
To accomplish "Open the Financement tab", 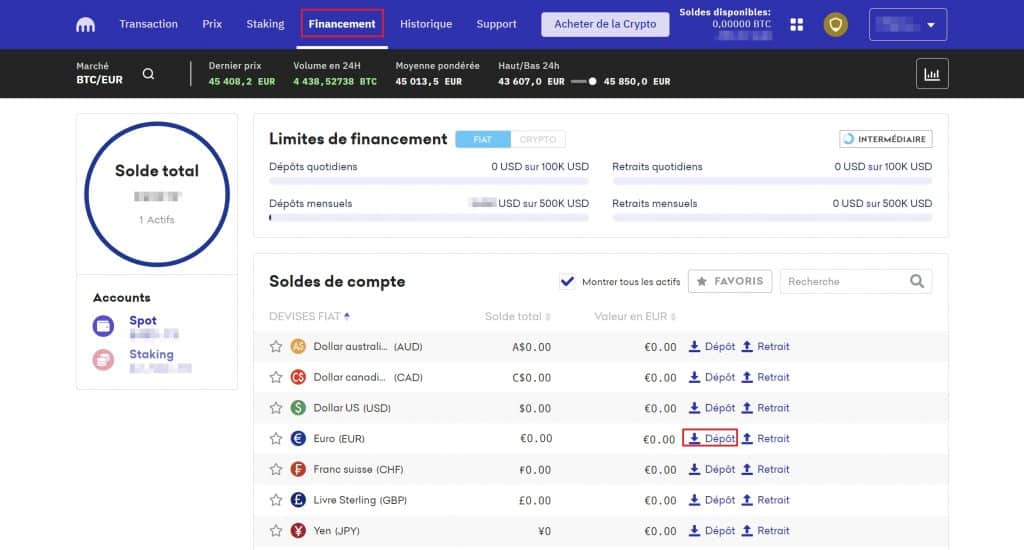I will click(x=342, y=24).
